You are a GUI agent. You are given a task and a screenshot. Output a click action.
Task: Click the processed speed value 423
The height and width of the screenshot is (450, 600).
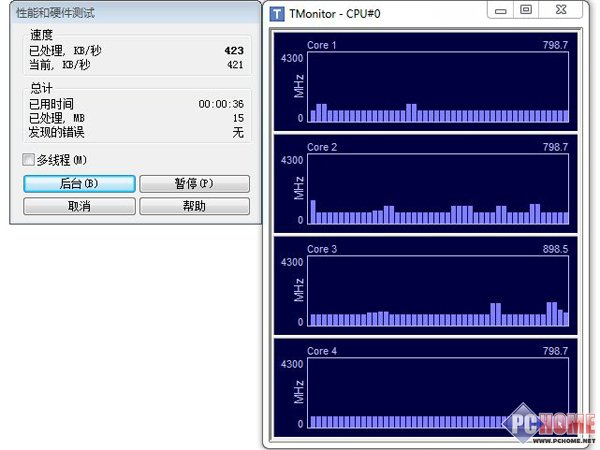tap(234, 51)
